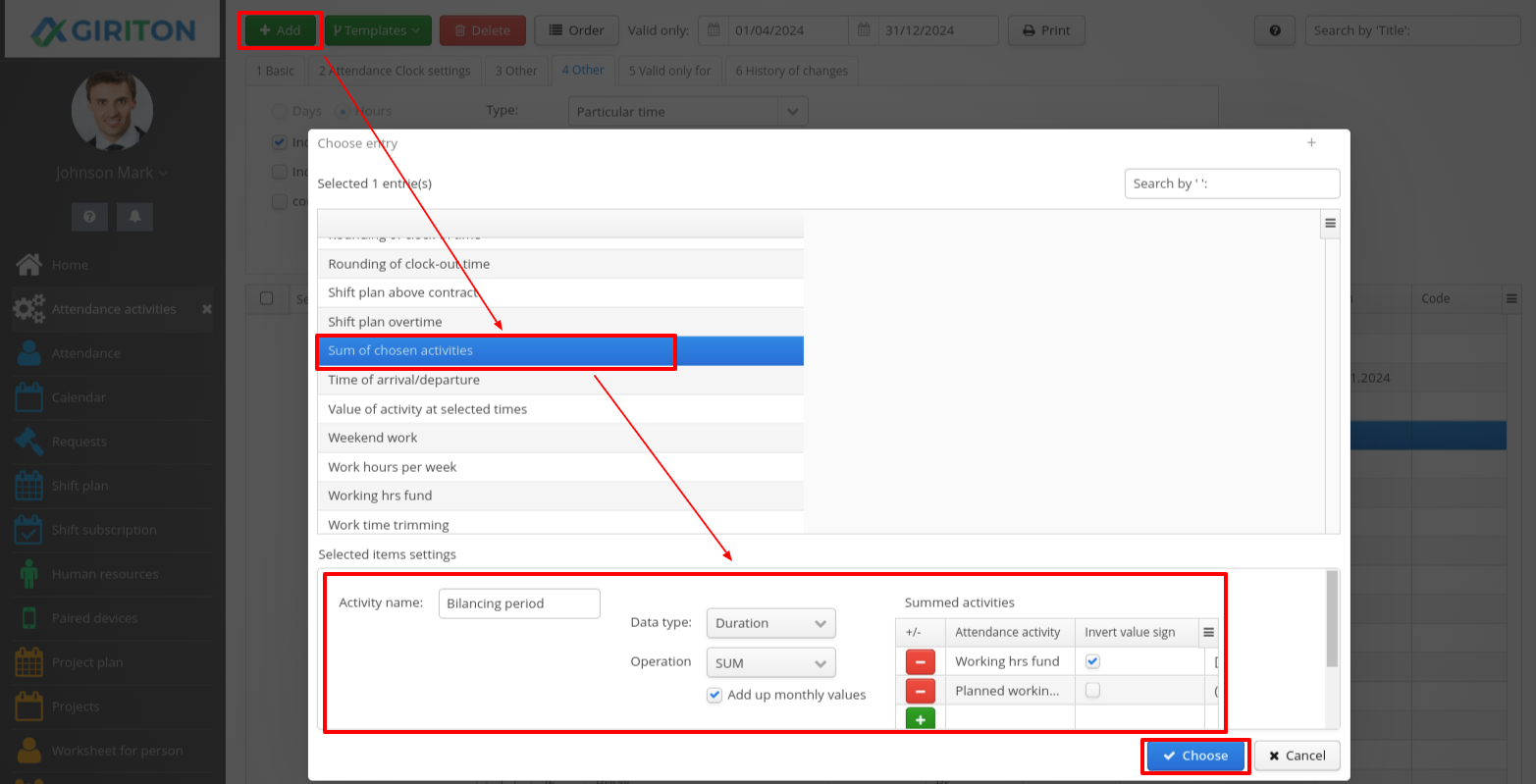Click the notifications bell icon
This screenshot has width=1536, height=784.
[134, 216]
